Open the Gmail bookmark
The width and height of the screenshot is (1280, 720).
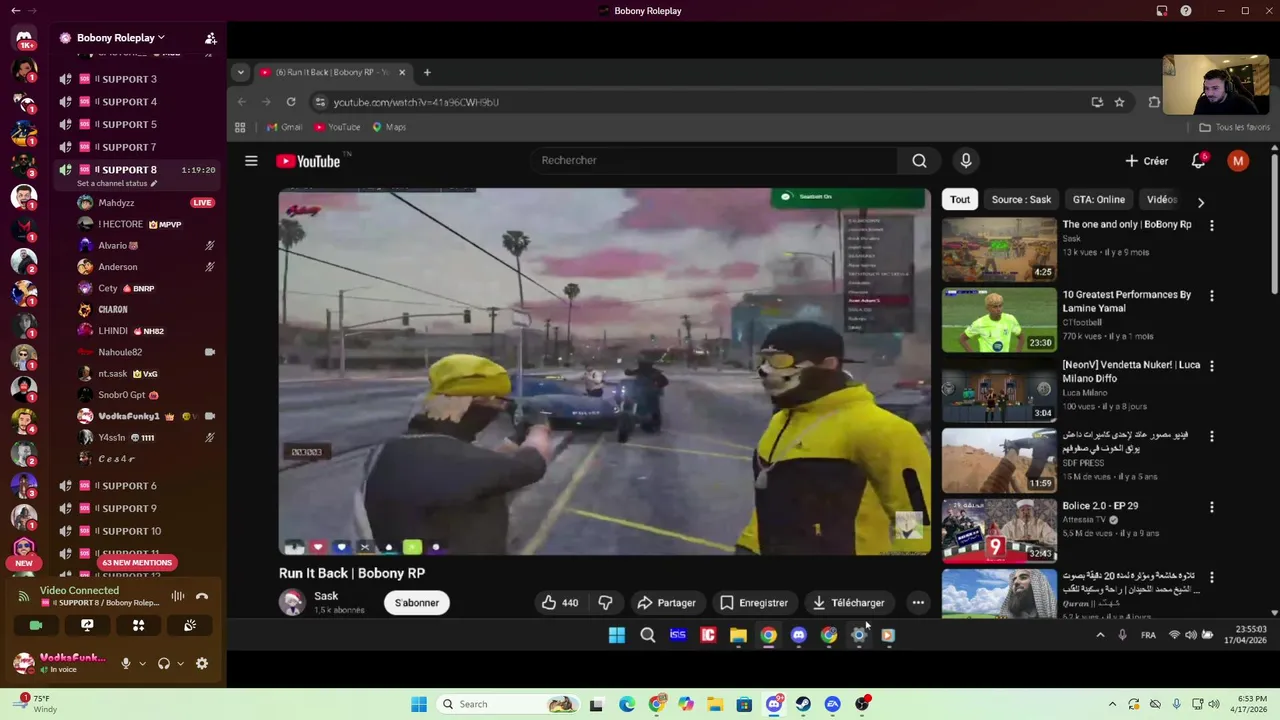click(x=284, y=127)
